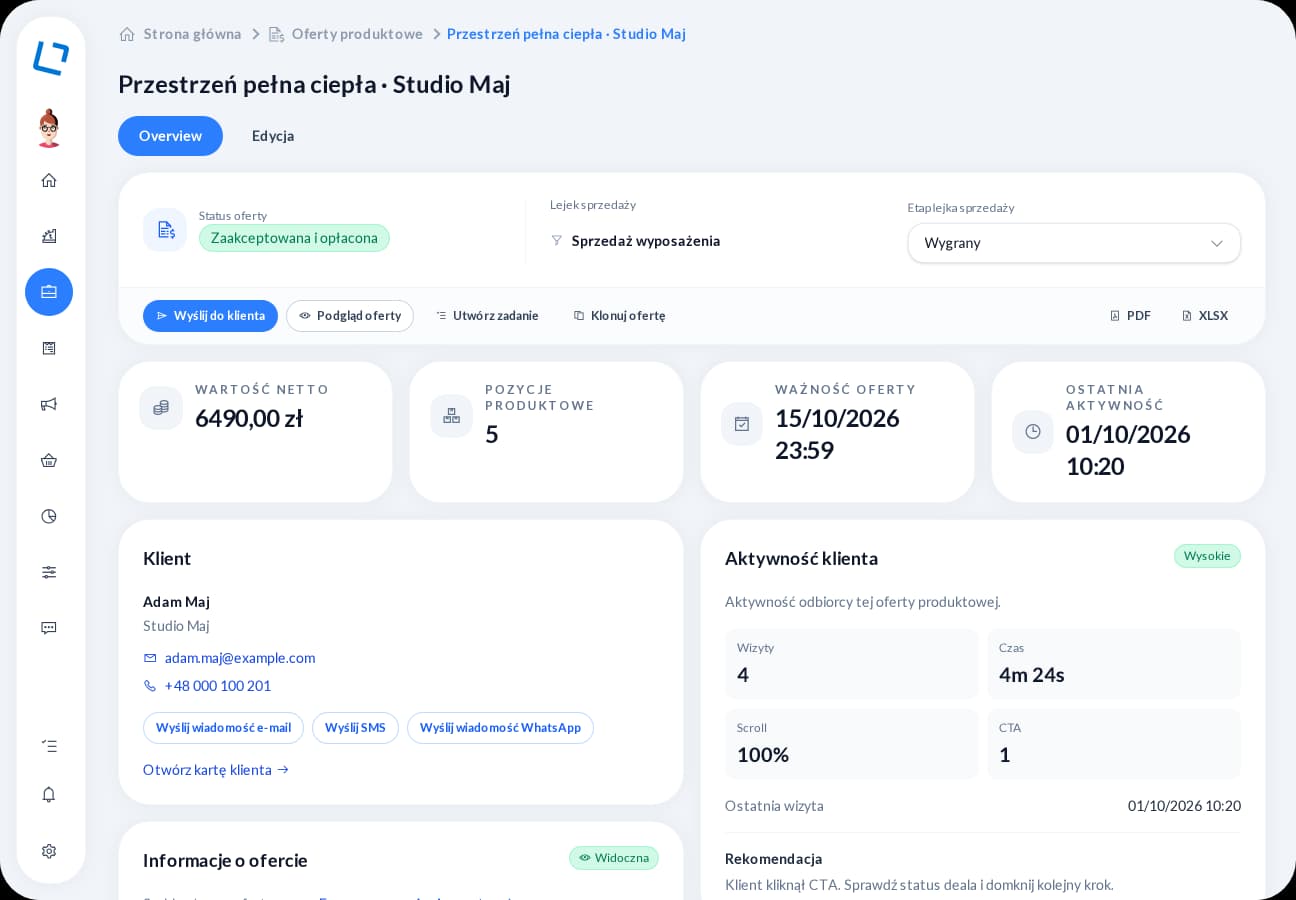Click the blue app logo
The image size is (1296, 900).
click(x=50, y=58)
